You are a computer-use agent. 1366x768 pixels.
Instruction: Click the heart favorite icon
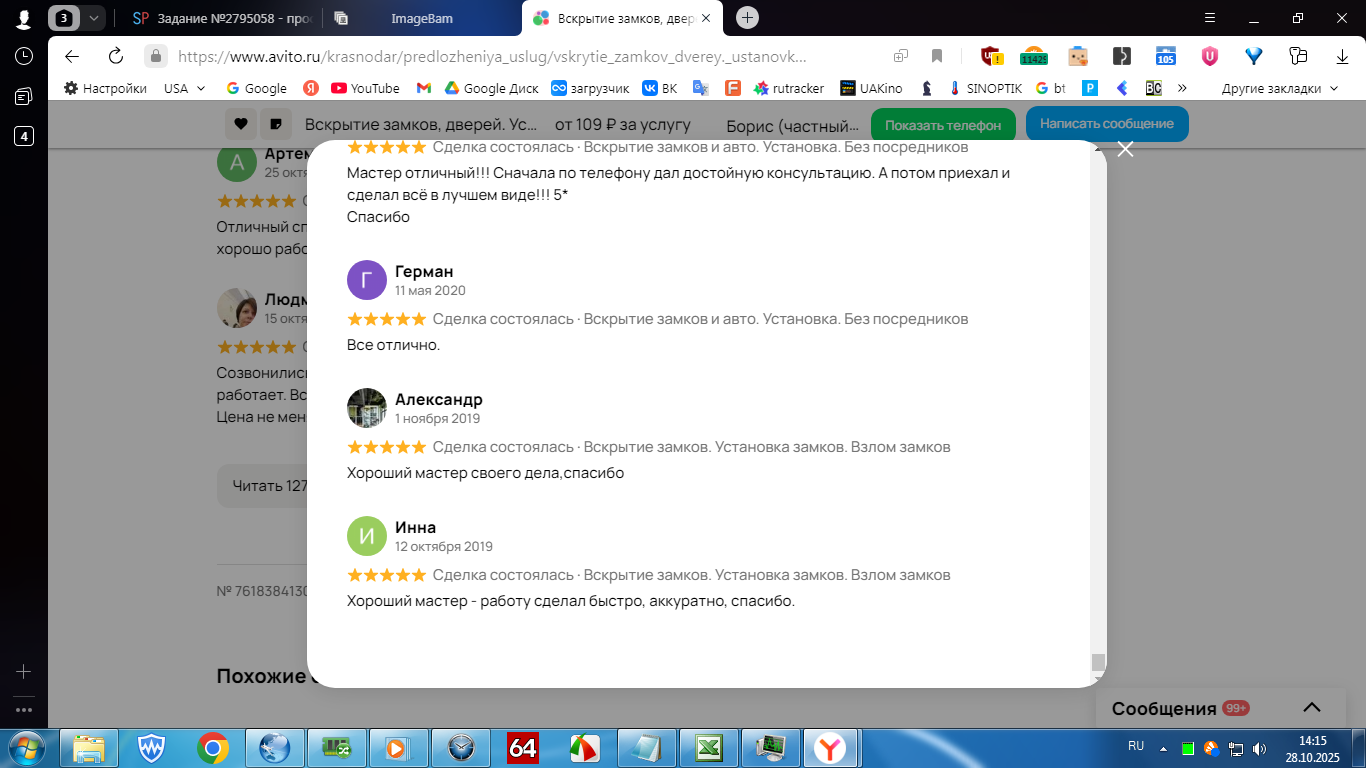coord(240,124)
